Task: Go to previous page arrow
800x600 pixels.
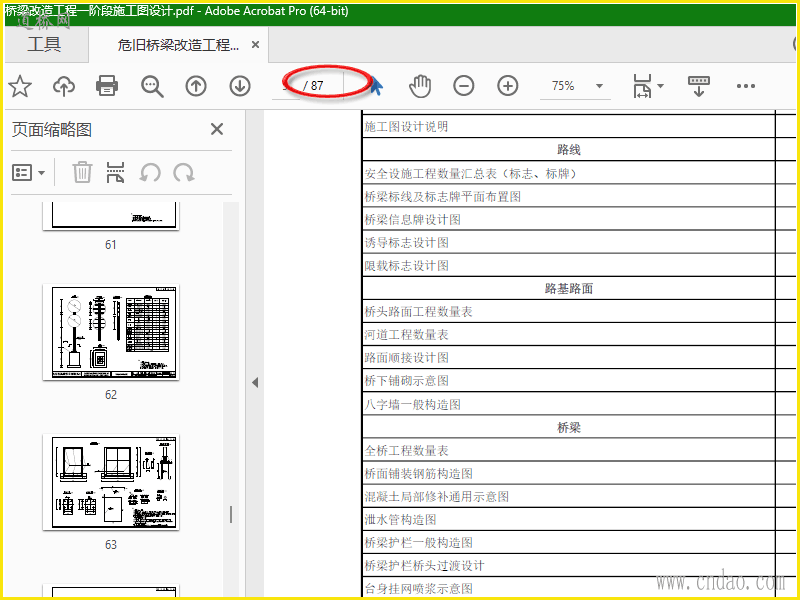Action: [x=196, y=86]
